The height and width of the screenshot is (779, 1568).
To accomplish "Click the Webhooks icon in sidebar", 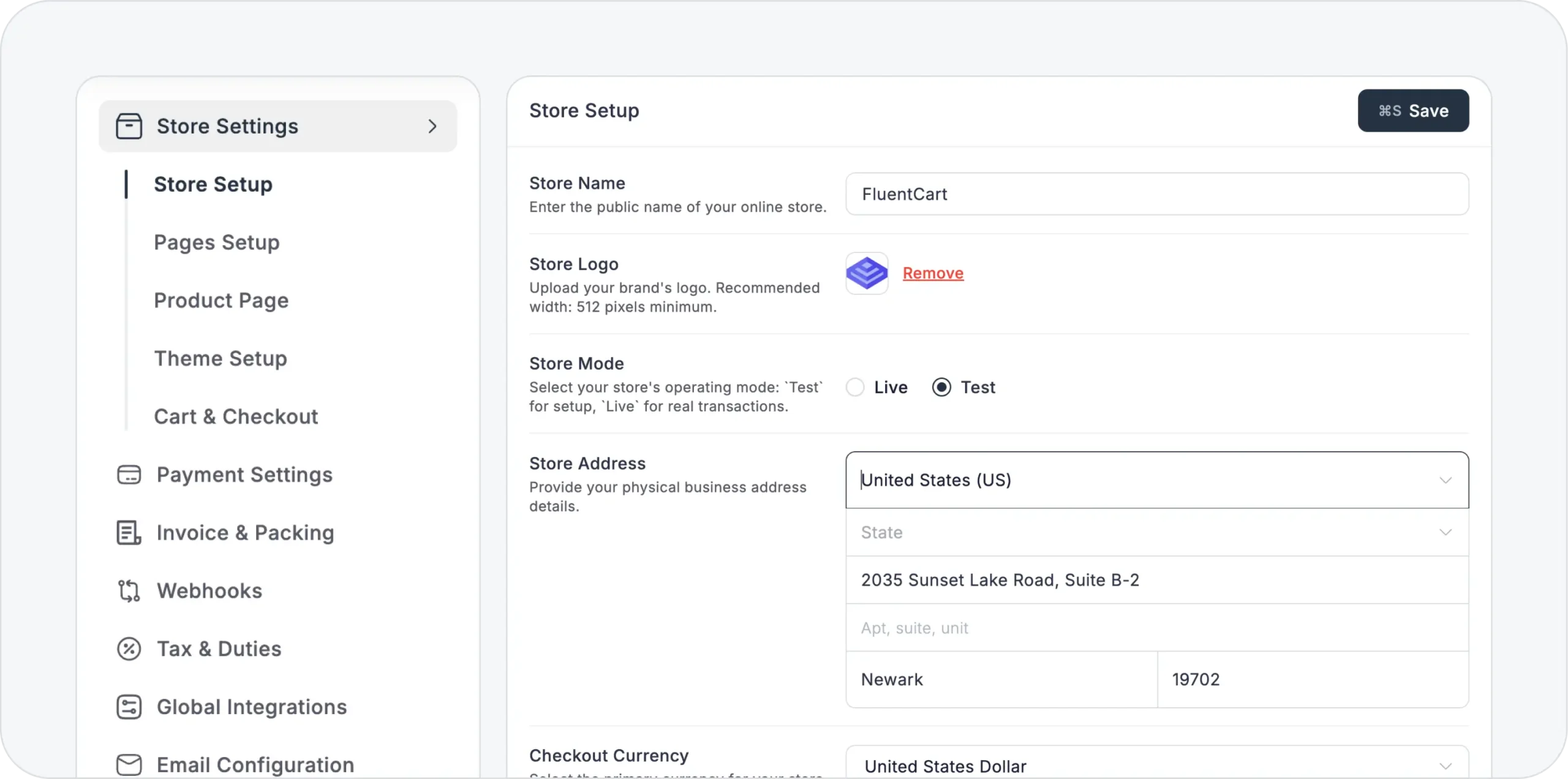I will 129,591.
